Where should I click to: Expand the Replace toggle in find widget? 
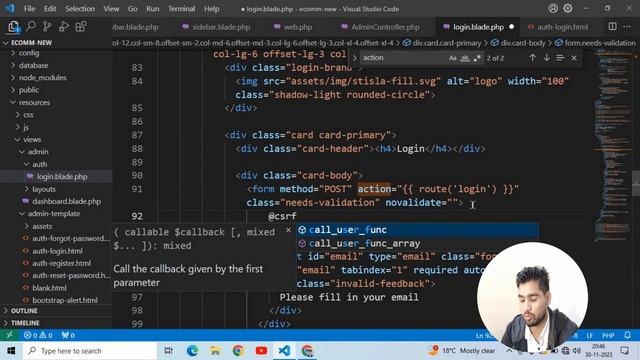pyautogui.click(x=355, y=58)
